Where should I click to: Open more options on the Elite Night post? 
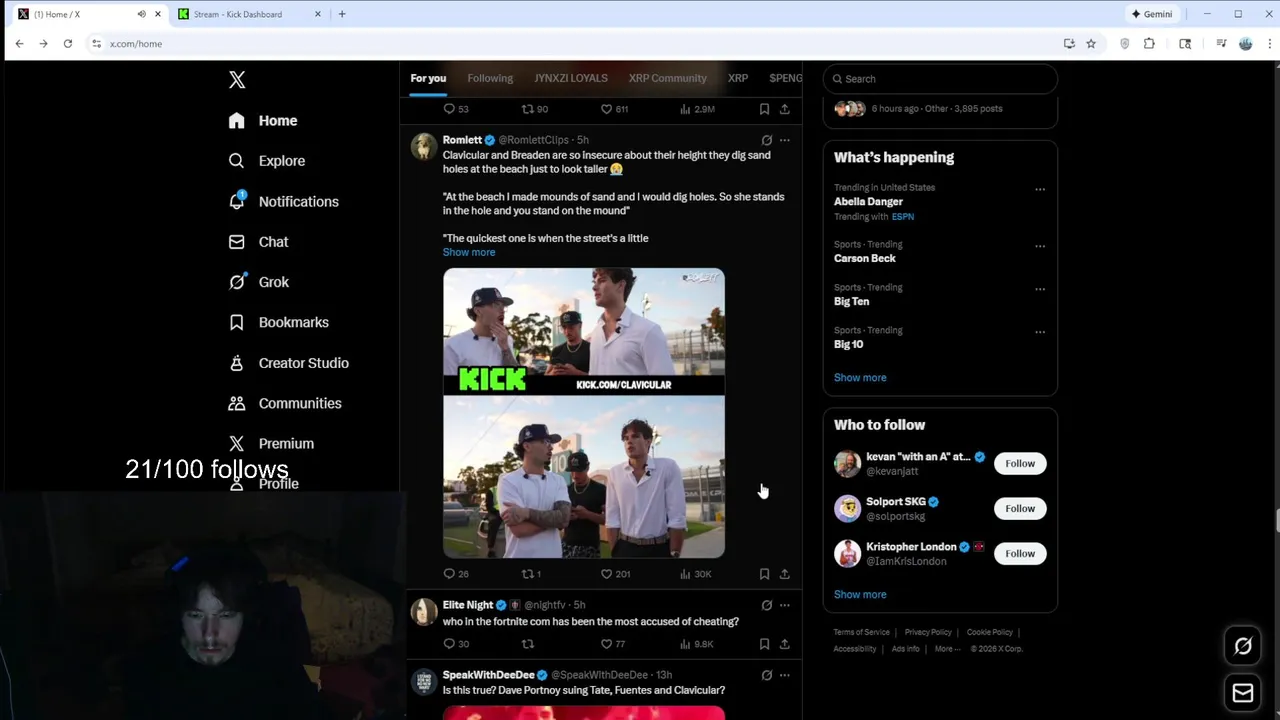[785, 605]
